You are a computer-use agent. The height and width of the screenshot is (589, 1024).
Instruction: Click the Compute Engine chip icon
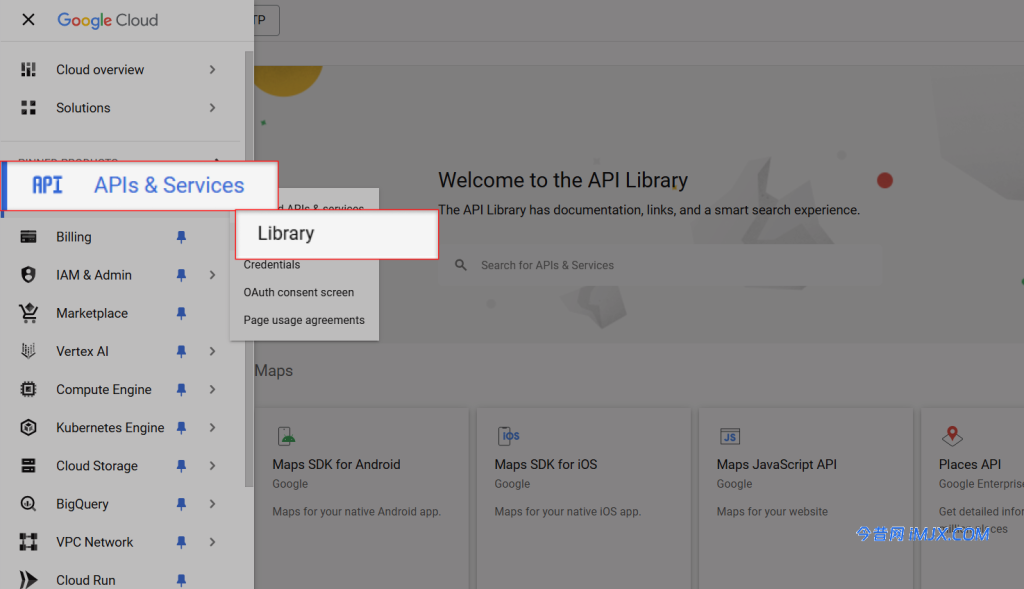tap(28, 390)
